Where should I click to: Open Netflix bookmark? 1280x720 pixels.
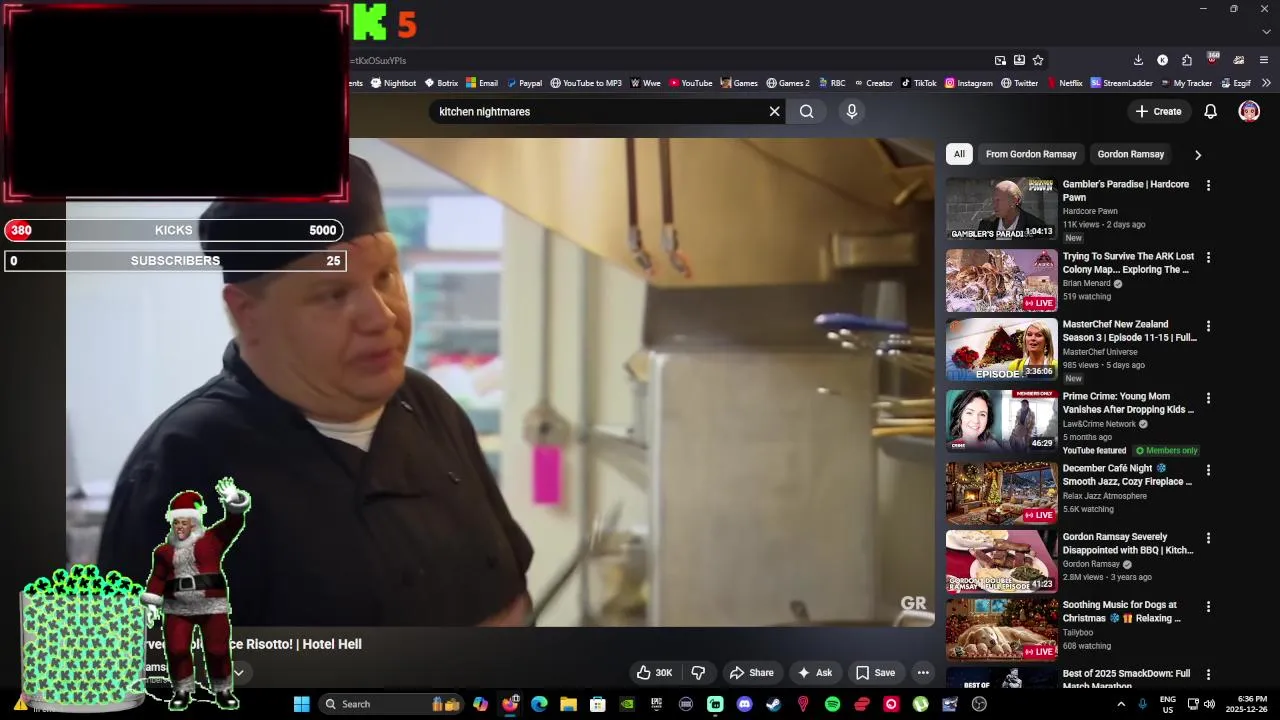point(1064,83)
